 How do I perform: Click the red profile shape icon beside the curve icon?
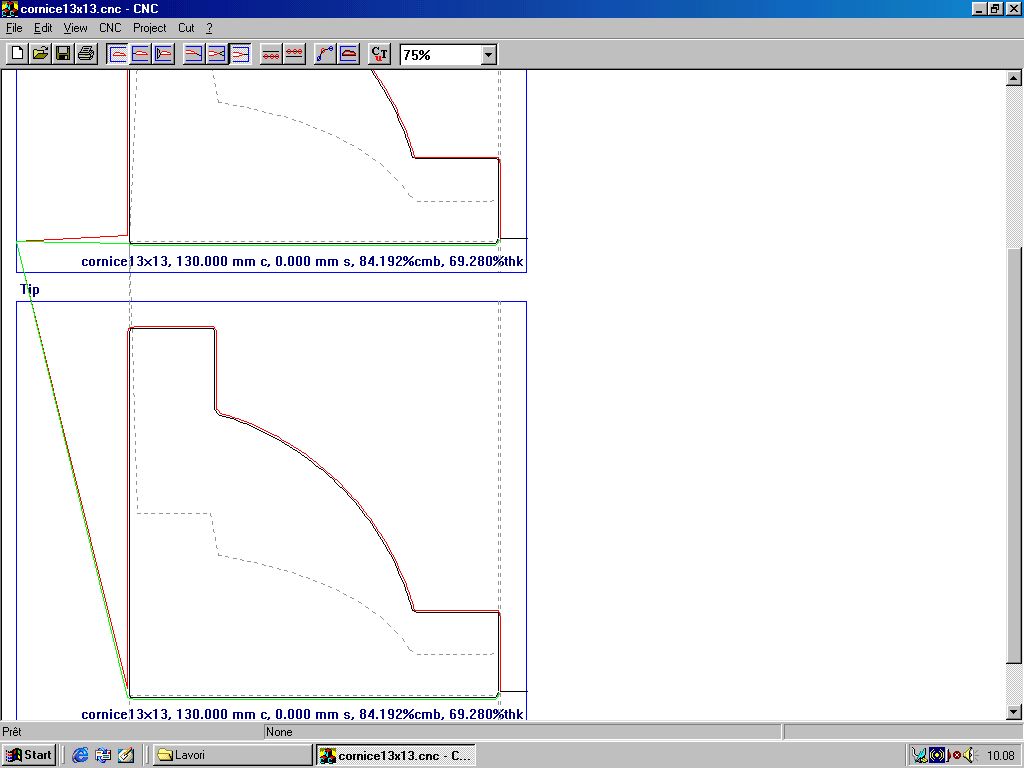pos(348,54)
